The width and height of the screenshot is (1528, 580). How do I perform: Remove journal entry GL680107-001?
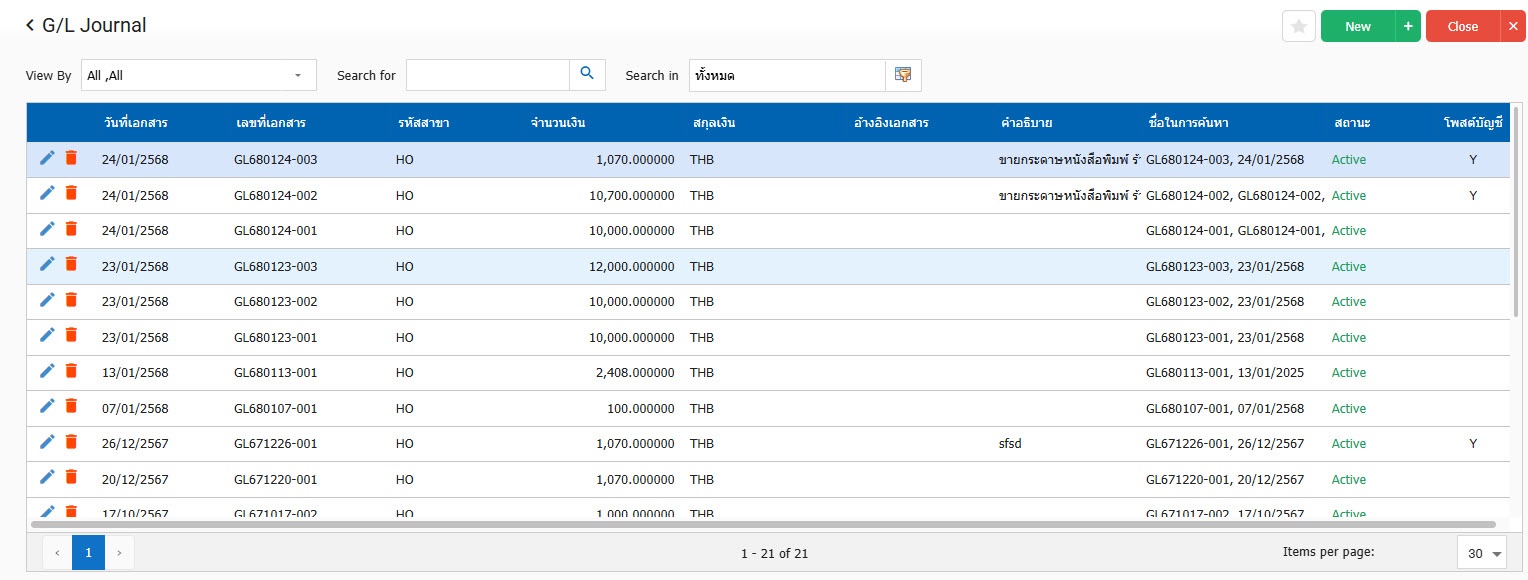(x=71, y=406)
